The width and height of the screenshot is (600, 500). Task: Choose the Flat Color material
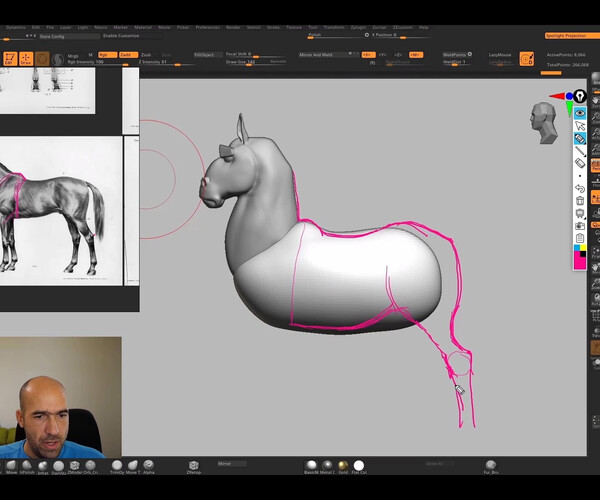(359, 465)
